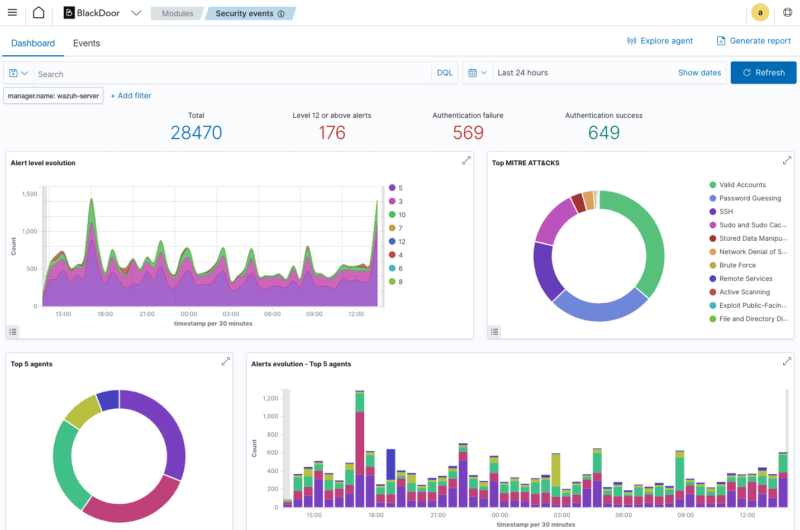Image resolution: width=800 pixels, height=530 pixels.
Task: Maximize the Top MITRE ATT&CKS panel
Action: [x=788, y=161]
